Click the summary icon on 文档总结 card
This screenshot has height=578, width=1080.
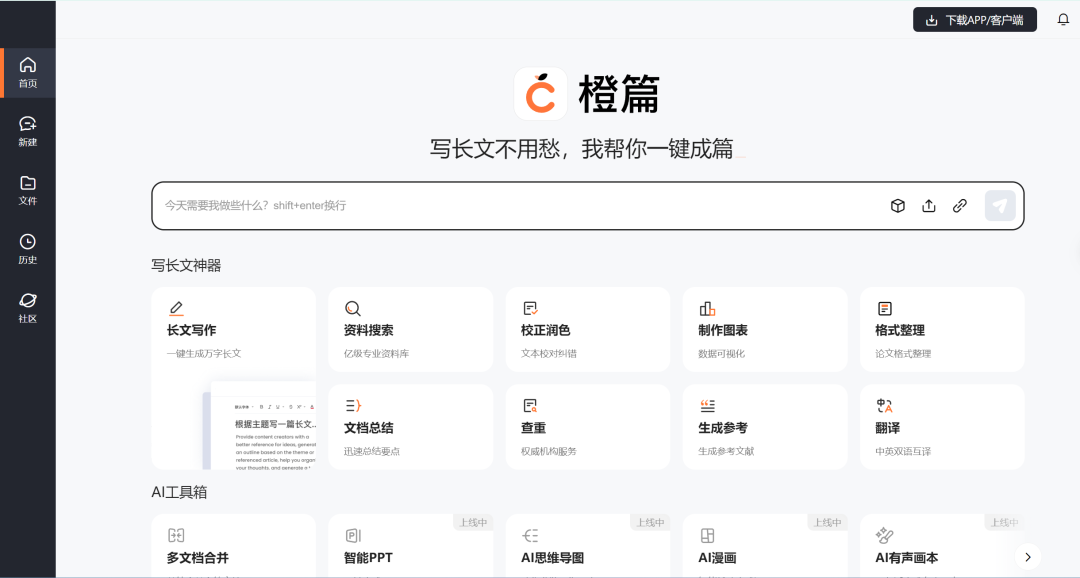353,406
